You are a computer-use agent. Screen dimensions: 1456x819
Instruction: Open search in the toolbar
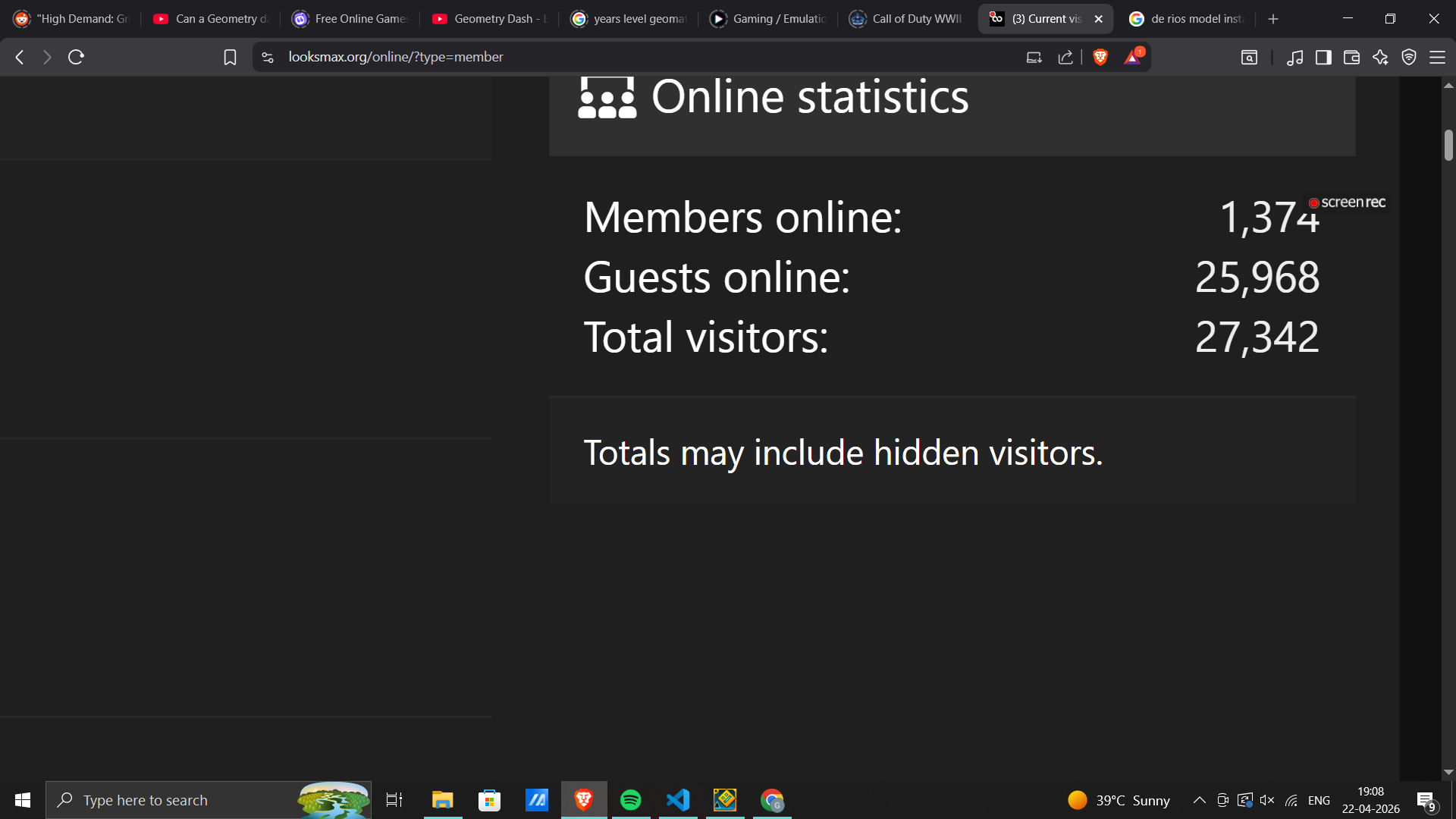point(1249,57)
